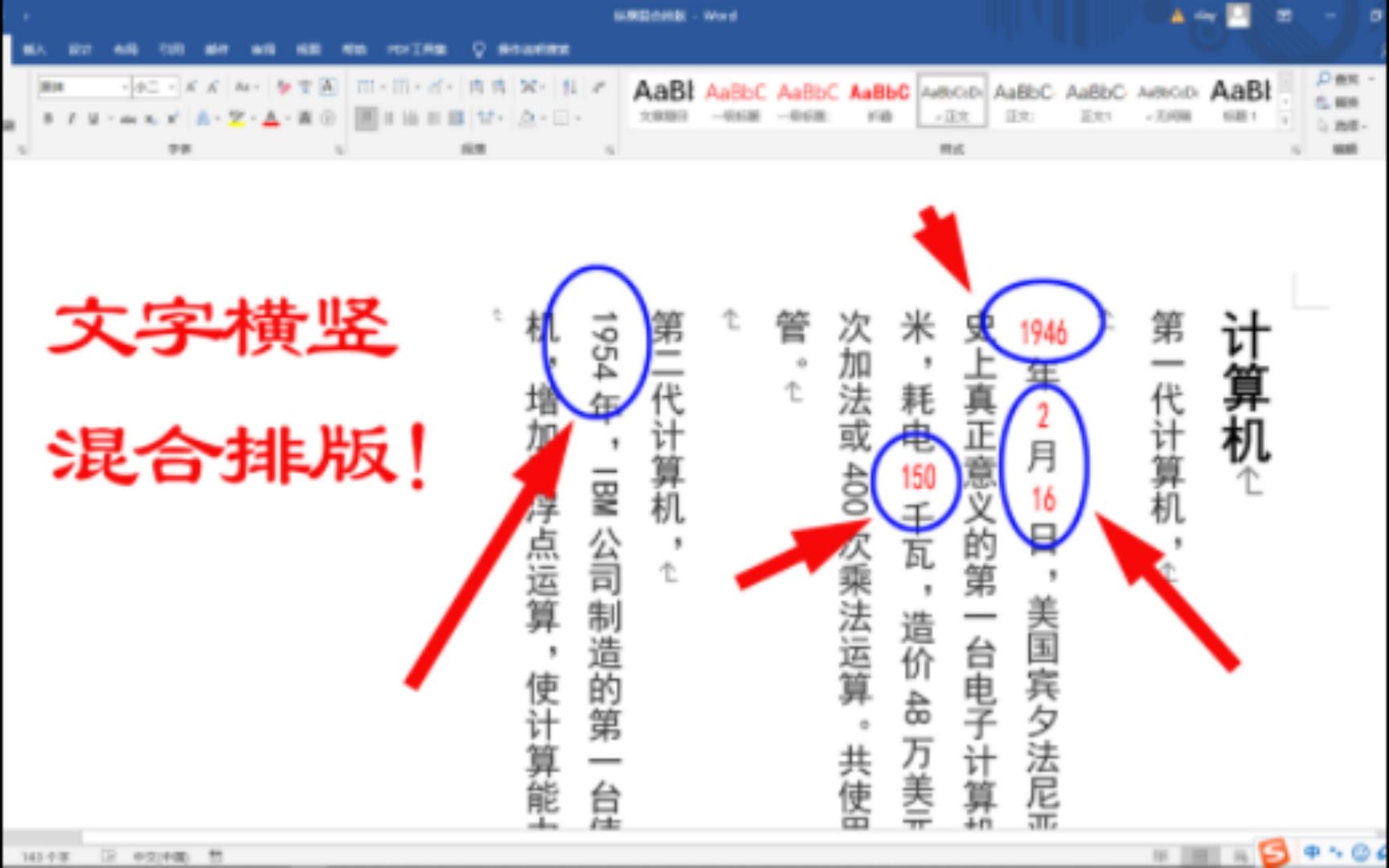Open the font size dropdown

point(170,87)
